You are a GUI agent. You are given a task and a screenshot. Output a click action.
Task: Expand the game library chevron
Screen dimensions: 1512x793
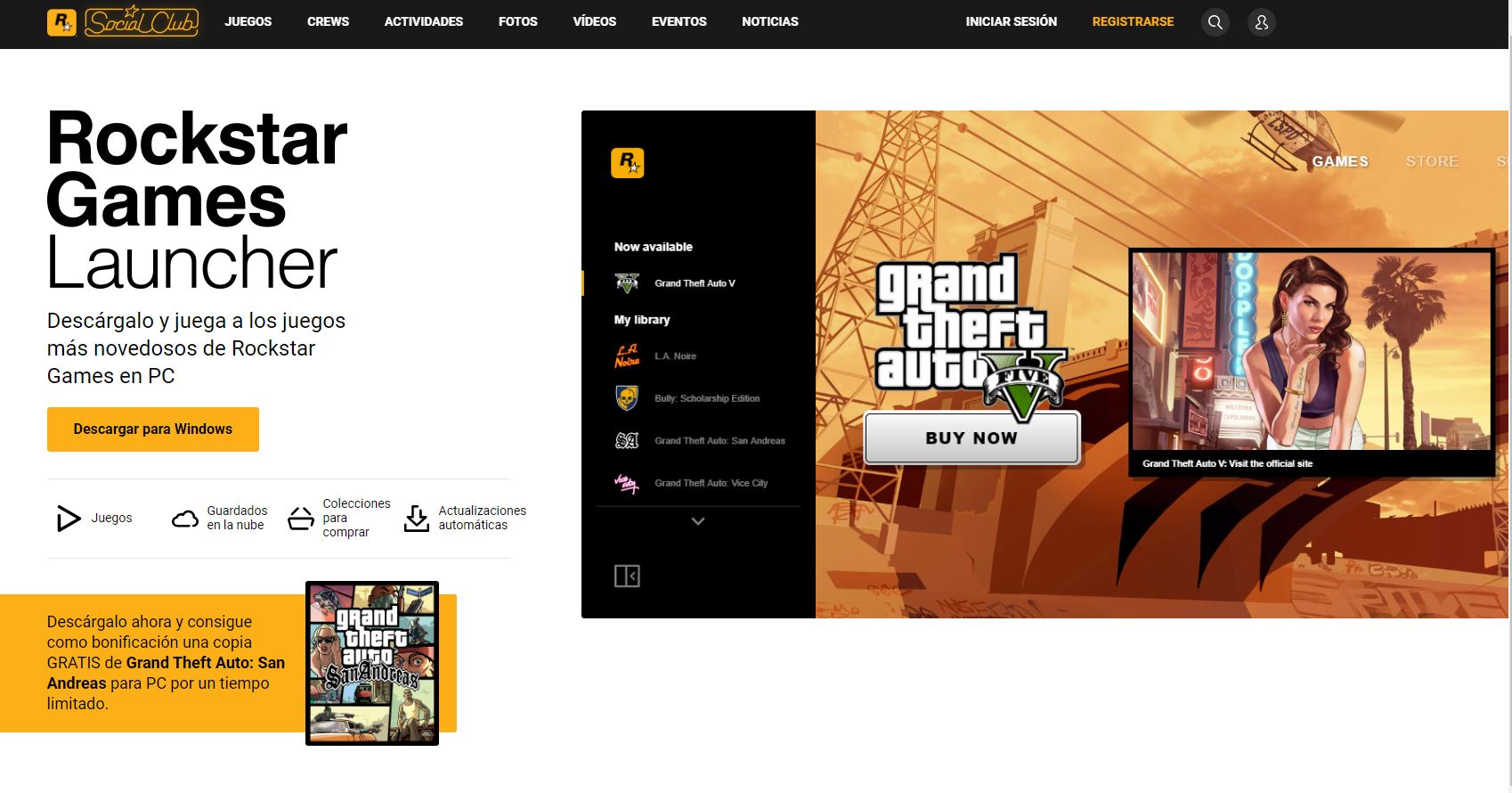698,521
